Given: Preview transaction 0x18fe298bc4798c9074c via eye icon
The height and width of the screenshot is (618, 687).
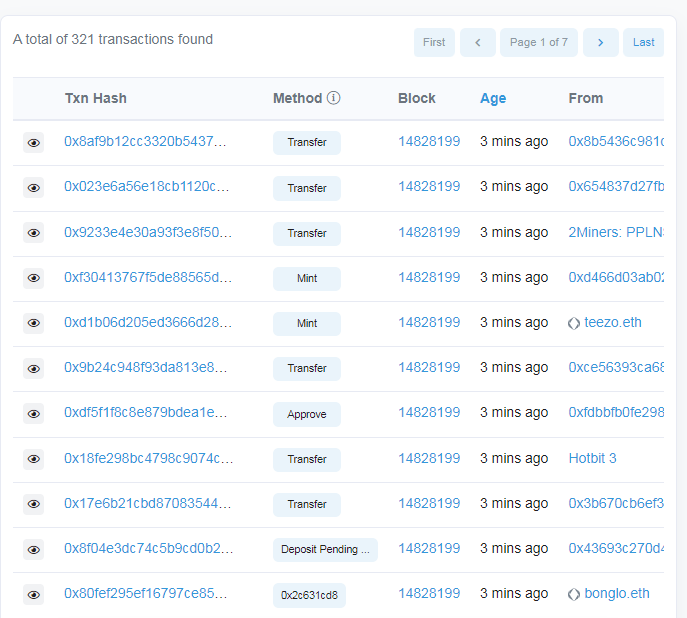Looking at the screenshot, I should point(33,459).
